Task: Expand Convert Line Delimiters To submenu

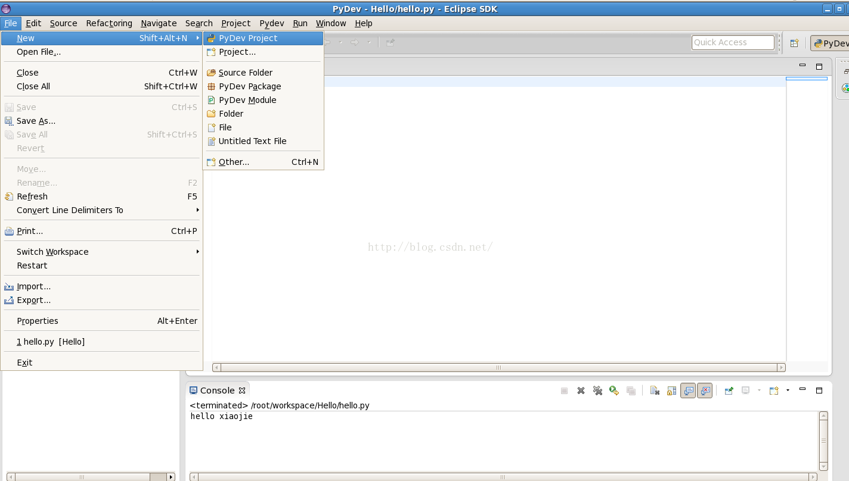Action: (102, 210)
